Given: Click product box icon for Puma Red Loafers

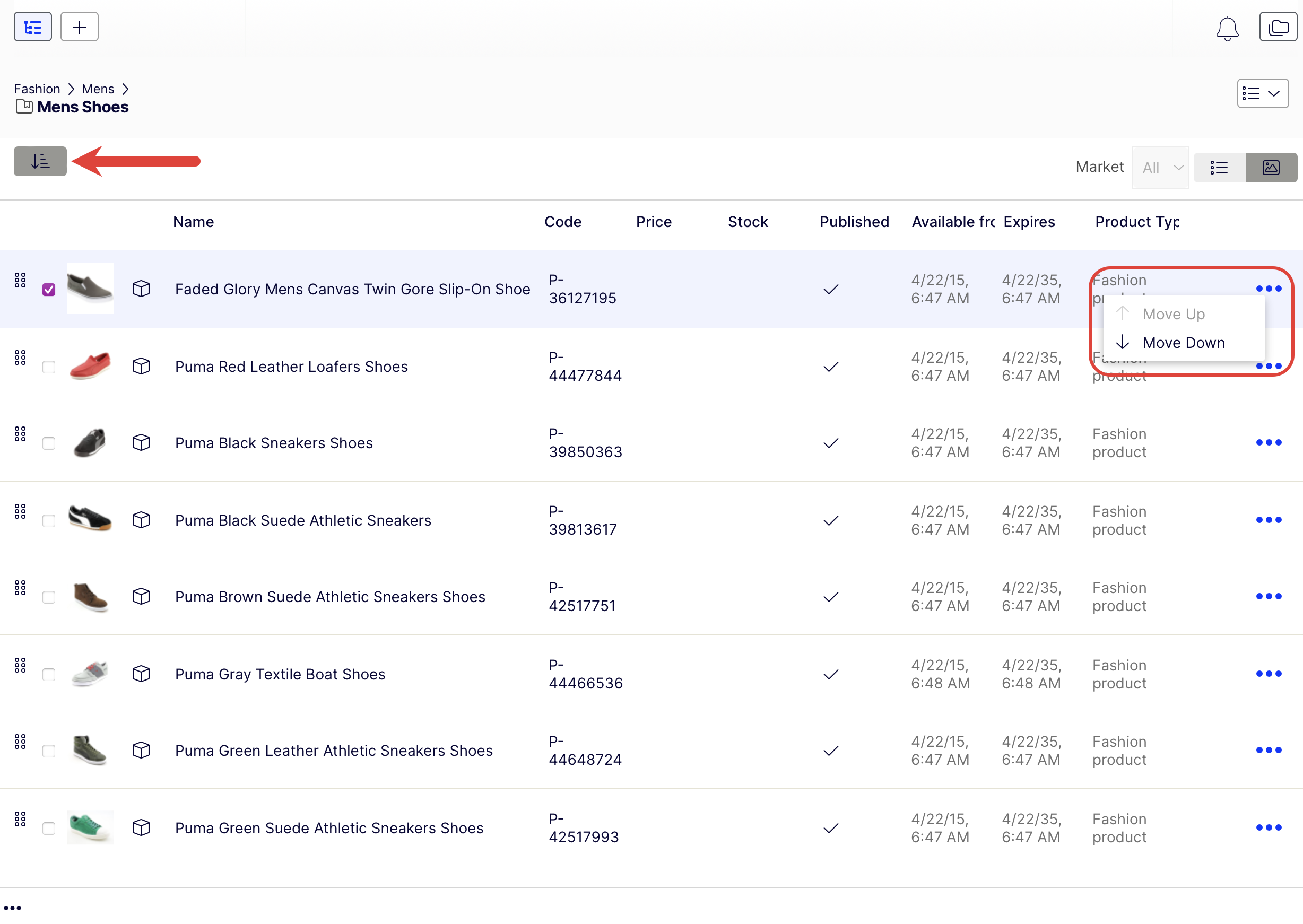Looking at the screenshot, I should (x=141, y=366).
